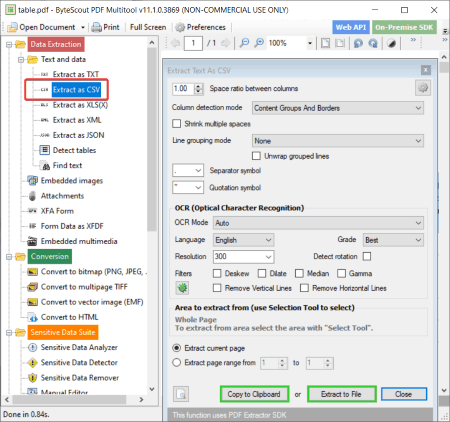Viewport: 450px width, 422px height.
Task: Enable Deskew filter checkbox
Action: (217, 273)
